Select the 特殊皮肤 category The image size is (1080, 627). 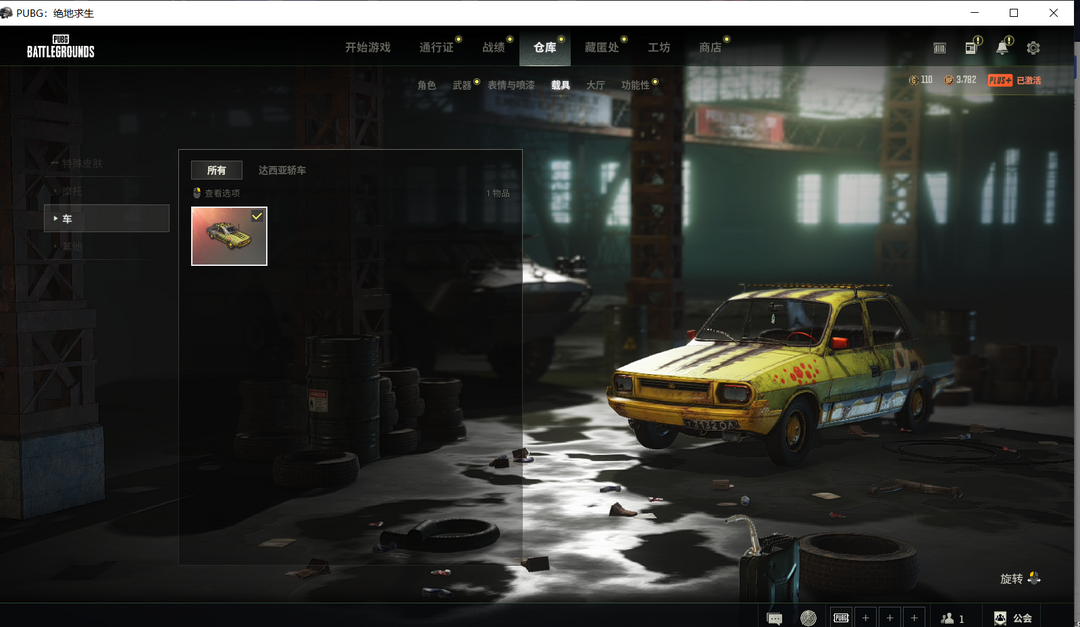[x=82, y=163]
